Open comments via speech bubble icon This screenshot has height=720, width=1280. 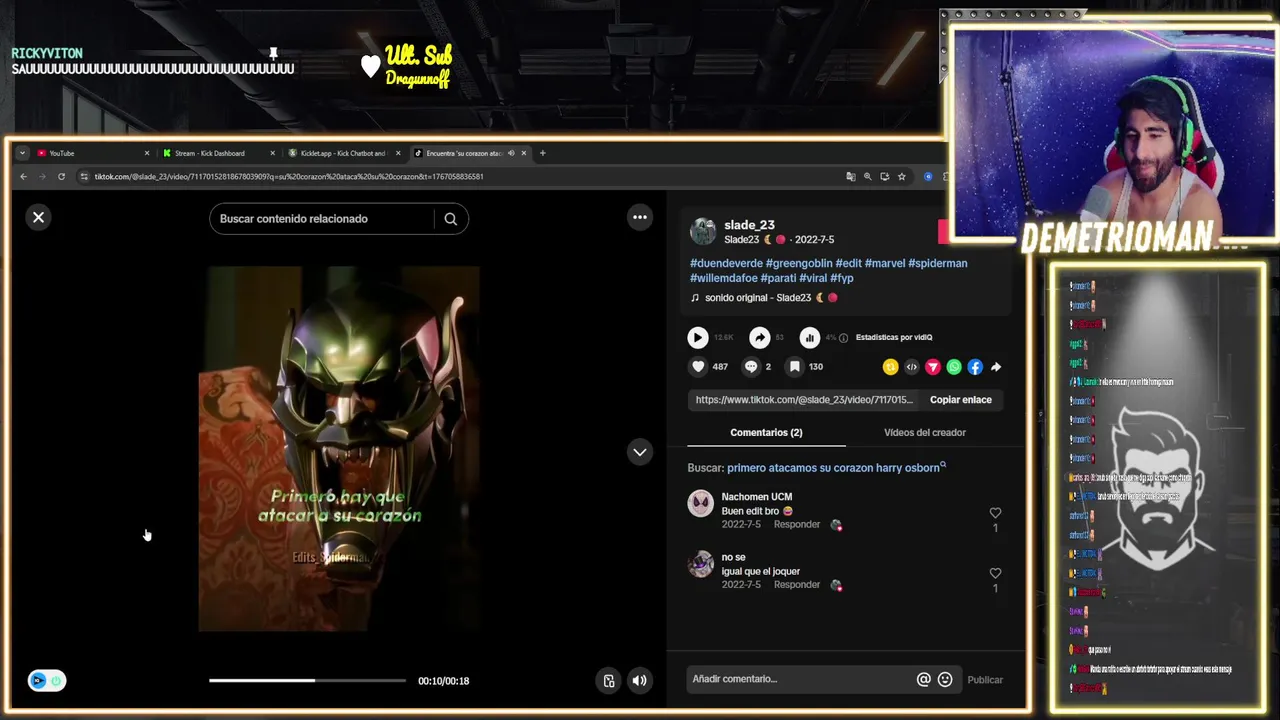[x=751, y=367]
